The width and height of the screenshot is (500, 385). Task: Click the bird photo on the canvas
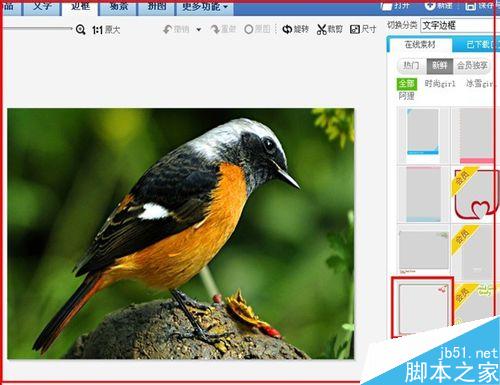pyautogui.click(x=180, y=233)
